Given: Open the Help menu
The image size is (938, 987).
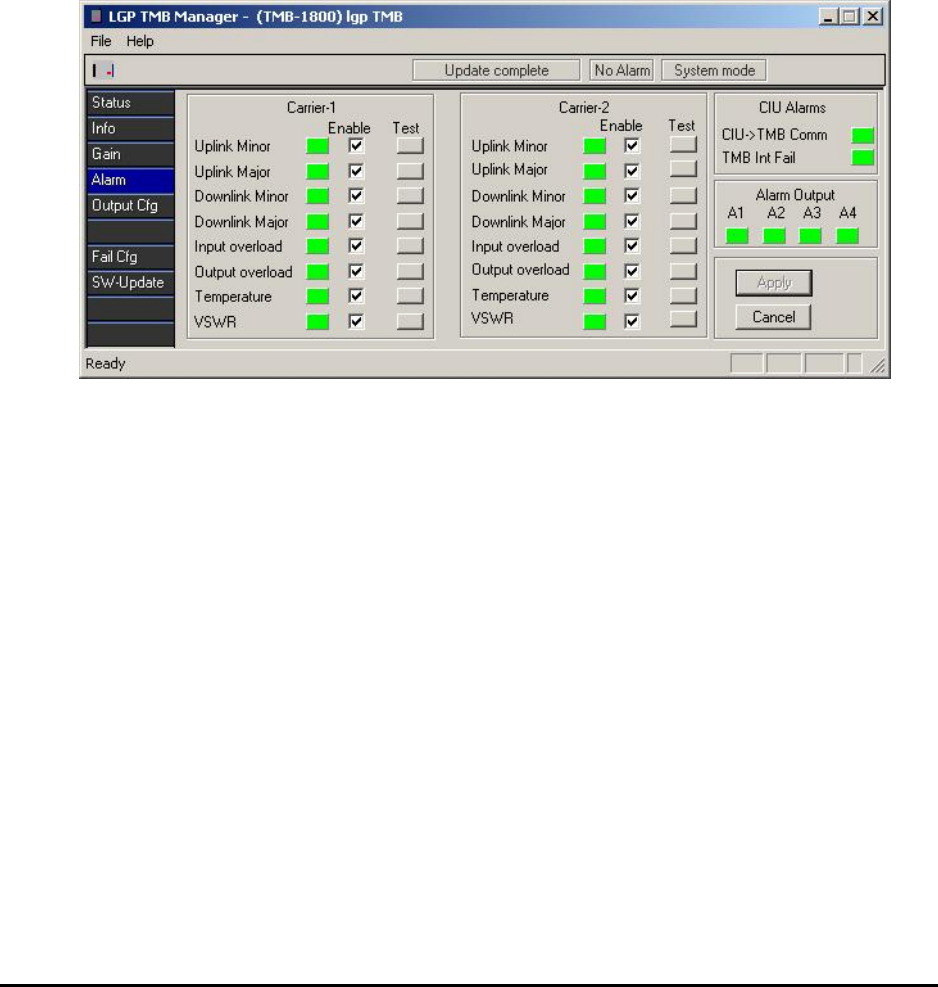Looking at the screenshot, I should [140, 41].
